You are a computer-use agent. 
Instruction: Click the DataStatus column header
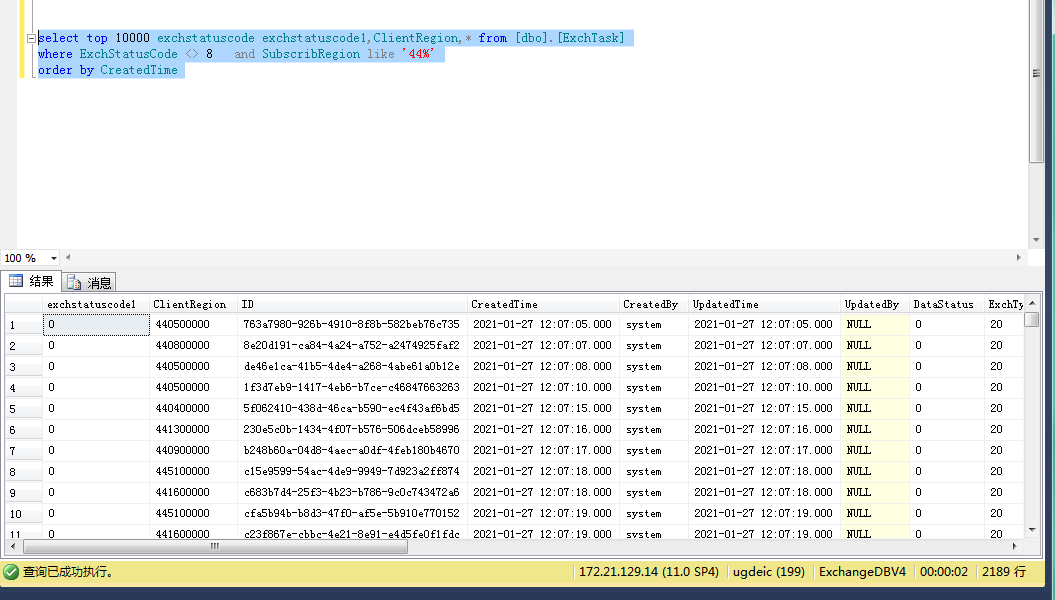tap(947, 304)
